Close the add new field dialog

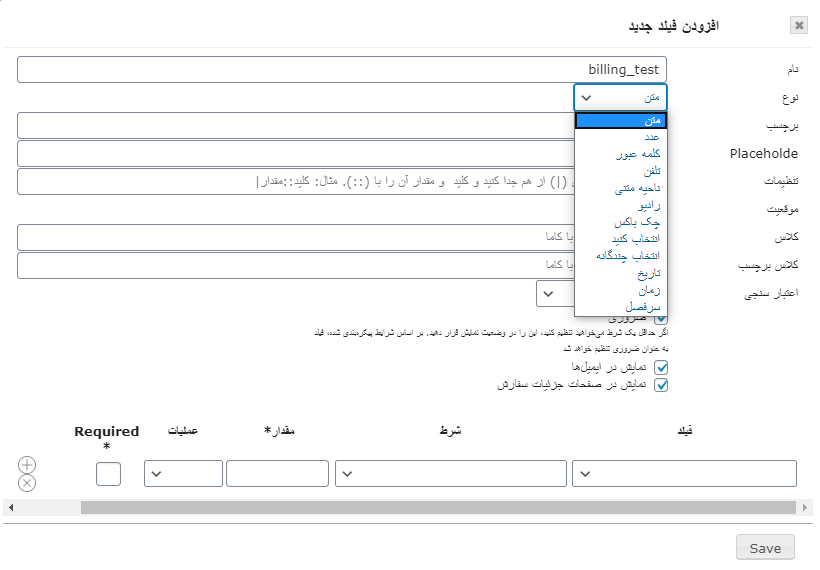coord(799,25)
